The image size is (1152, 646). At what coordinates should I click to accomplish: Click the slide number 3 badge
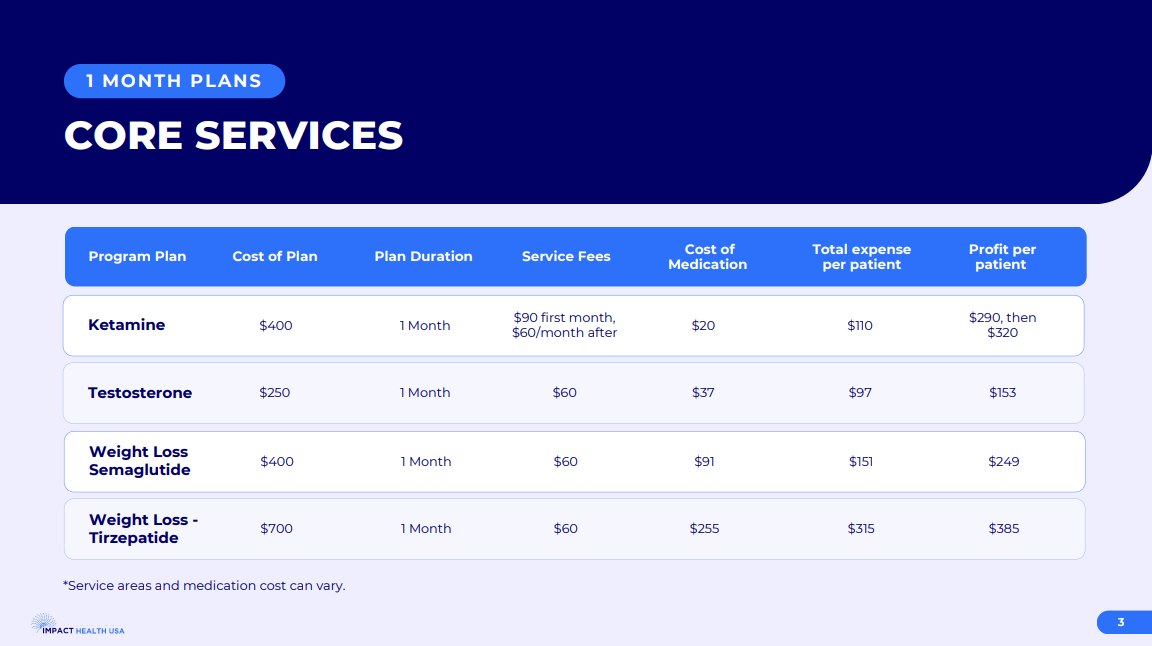pyautogui.click(x=1121, y=622)
